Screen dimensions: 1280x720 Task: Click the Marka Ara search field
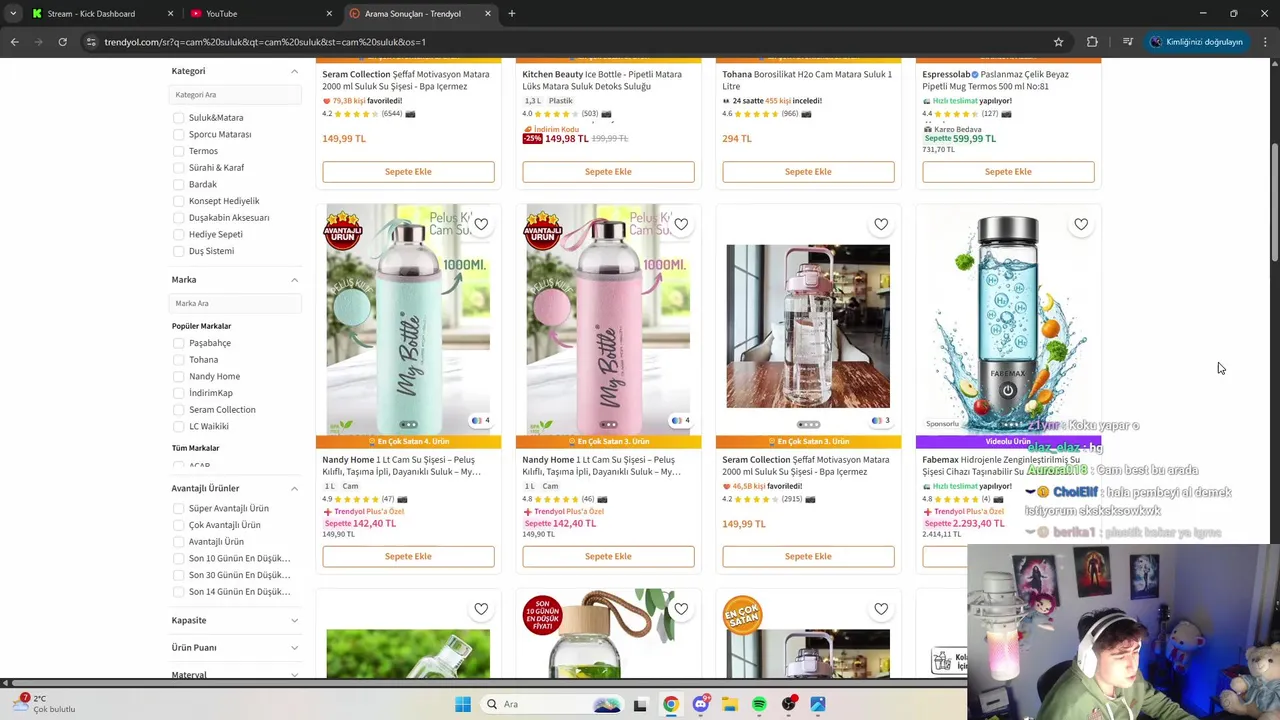[x=235, y=303]
